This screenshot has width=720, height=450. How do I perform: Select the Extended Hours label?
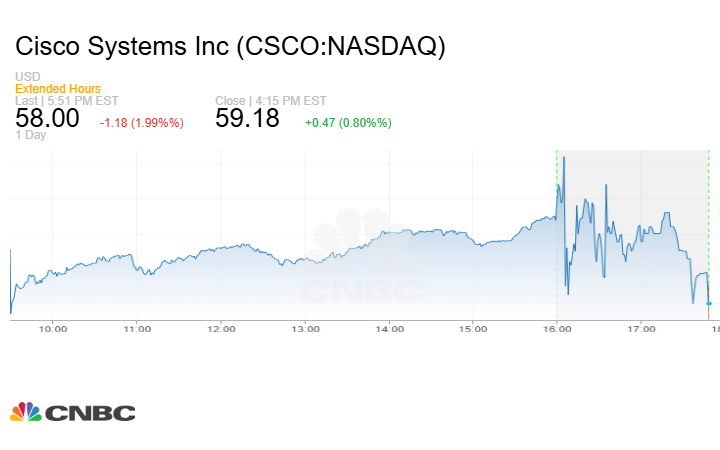58,89
